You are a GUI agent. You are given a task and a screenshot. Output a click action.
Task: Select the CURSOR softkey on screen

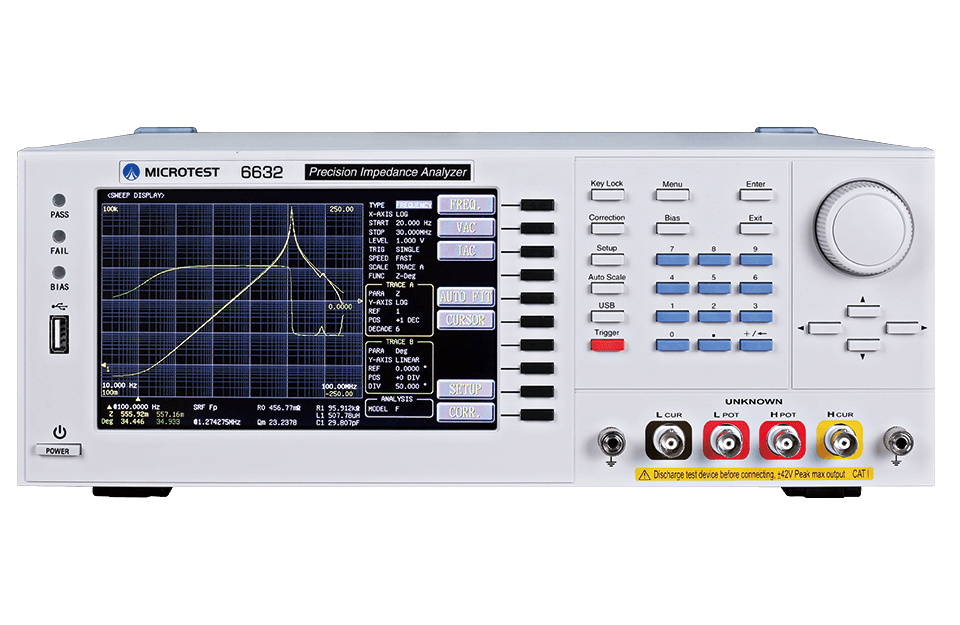point(466,320)
